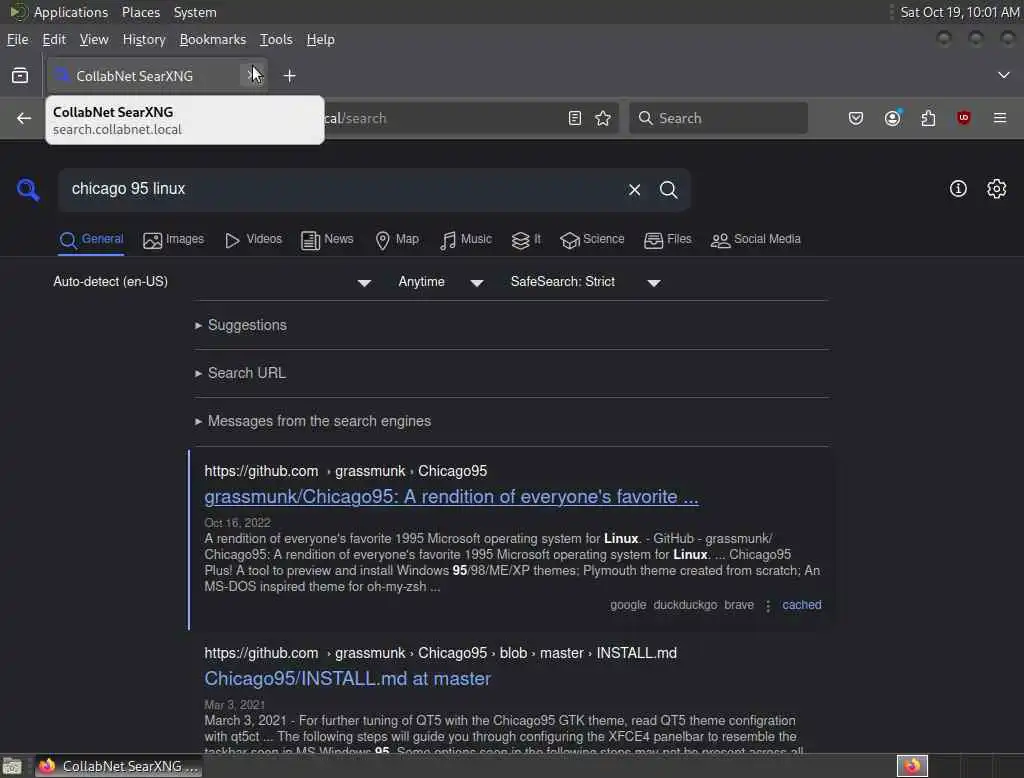1024x778 pixels.
Task: List all tabs with chevron
Action: pos(1004,75)
